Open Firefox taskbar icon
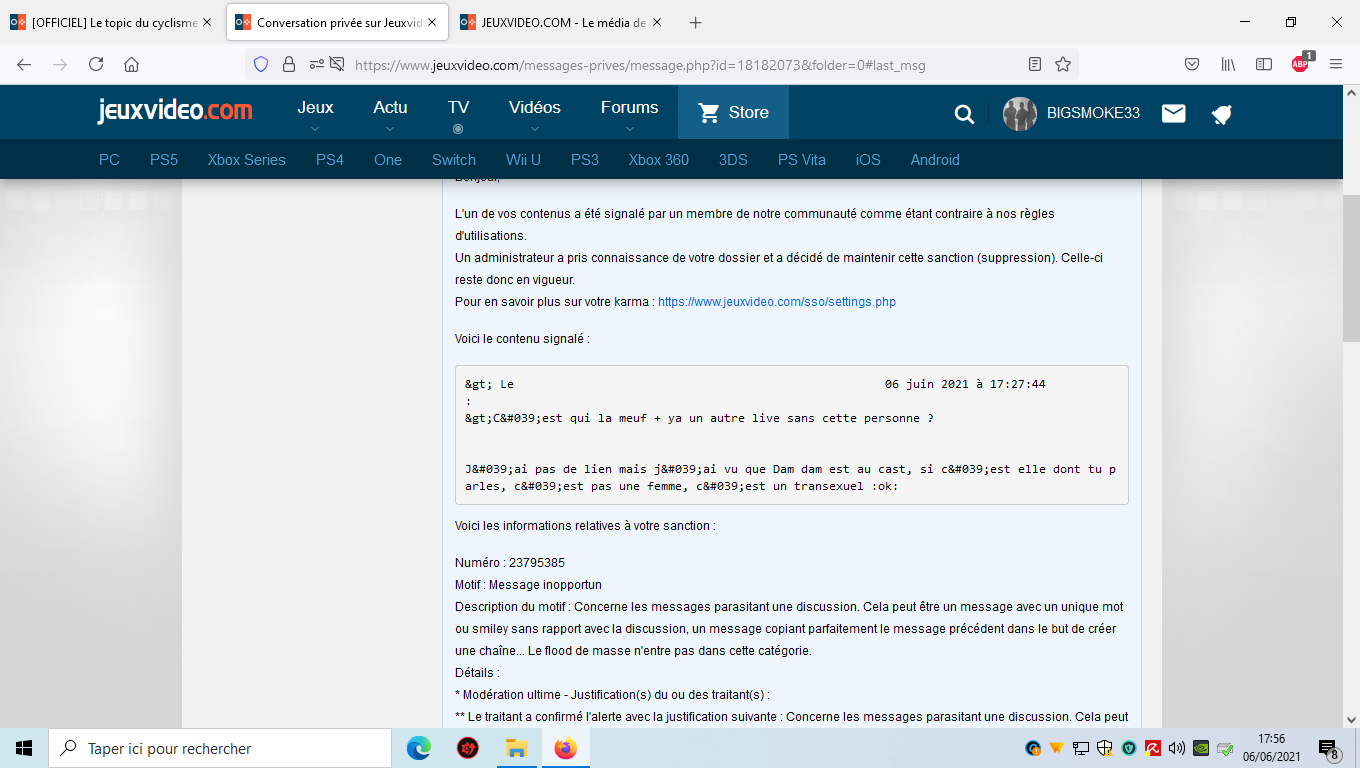The width and height of the screenshot is (1360, 768). 565,748
